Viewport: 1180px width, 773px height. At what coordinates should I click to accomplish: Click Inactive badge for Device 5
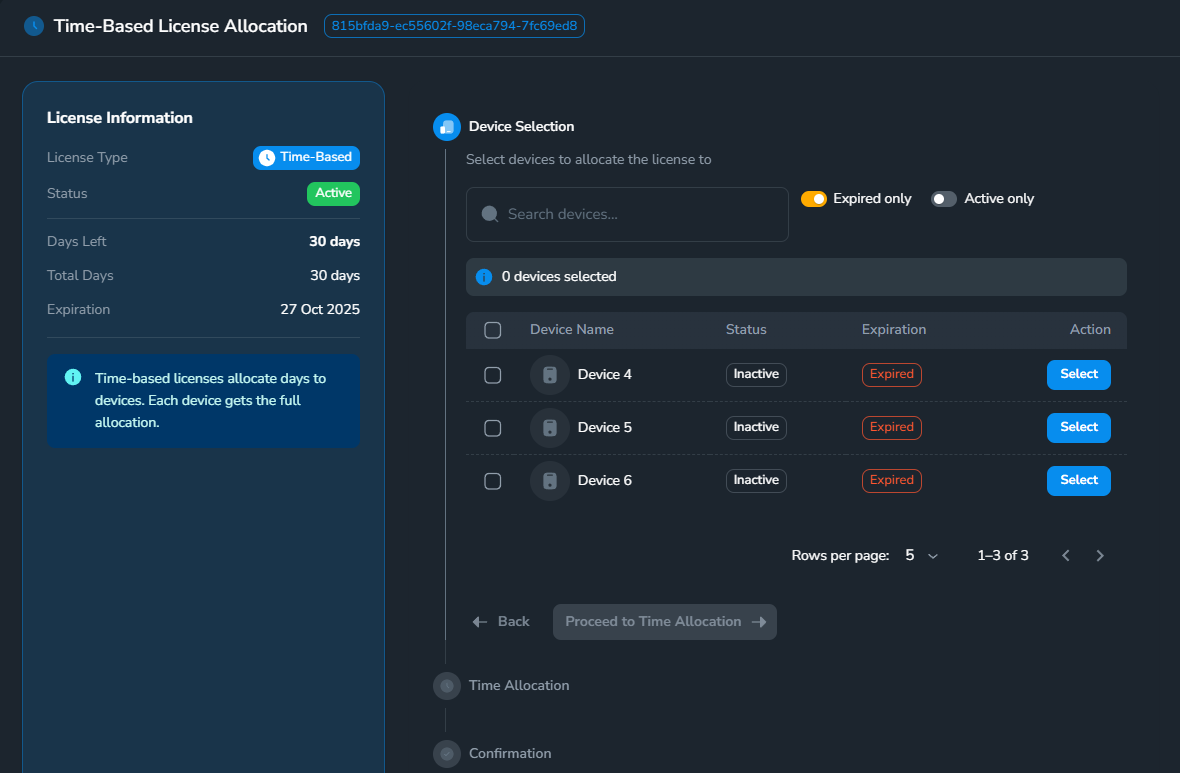coord(756,428)
